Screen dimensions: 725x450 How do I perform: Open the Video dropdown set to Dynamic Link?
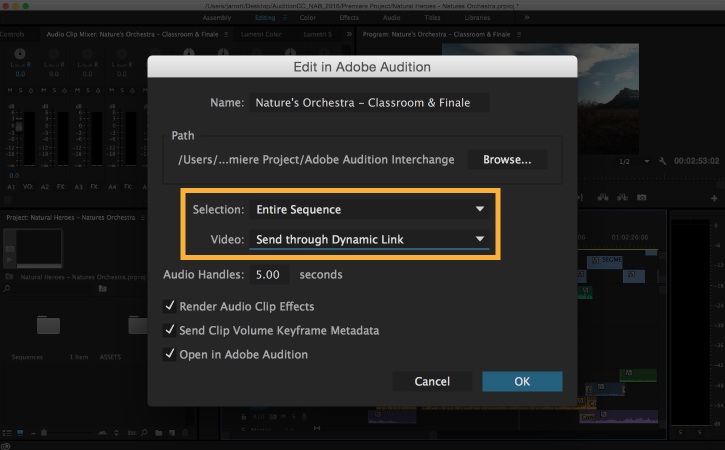369,240
